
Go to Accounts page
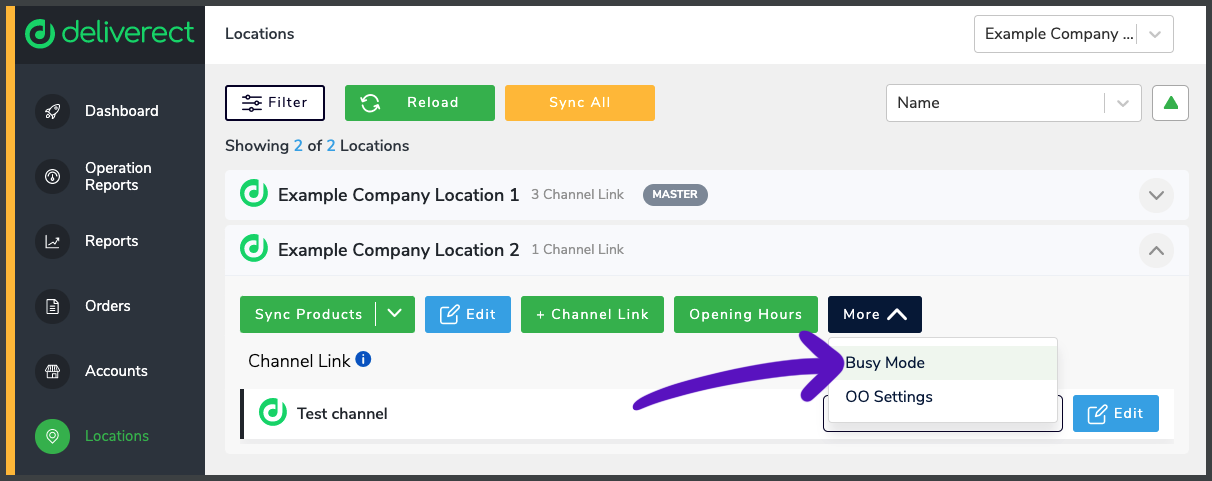[x=116, y=371]
